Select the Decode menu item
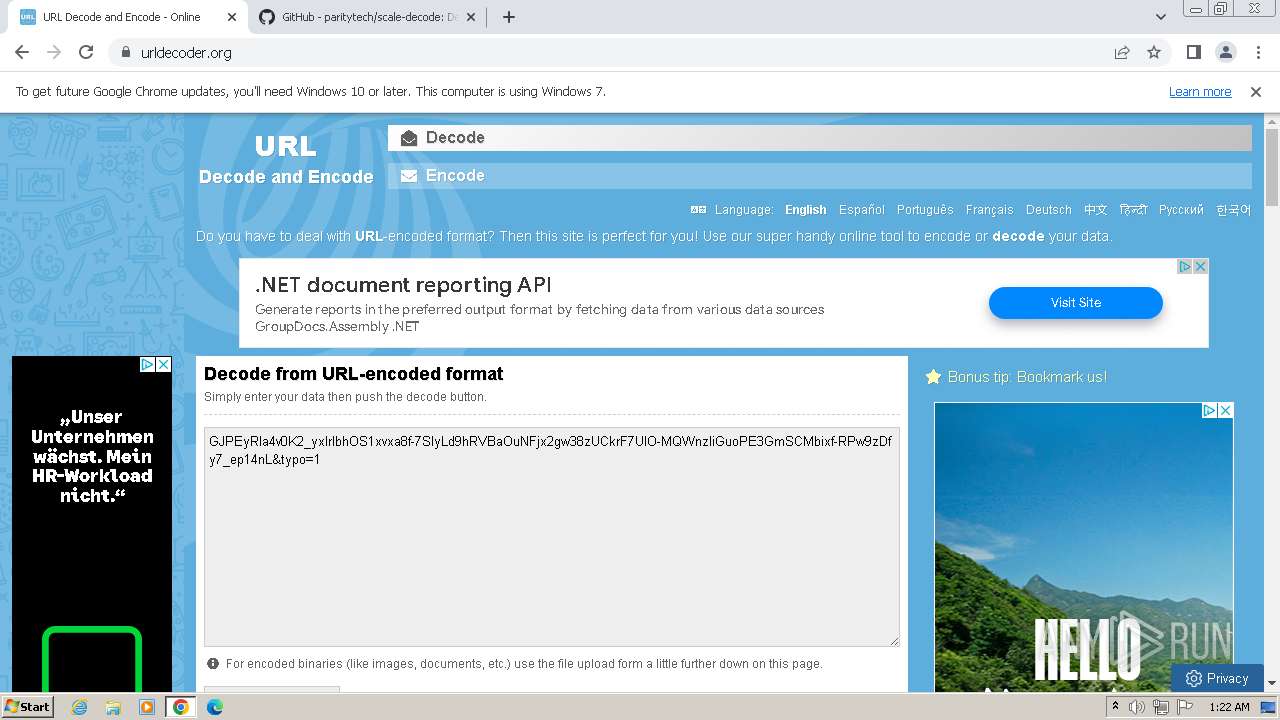 point(819,138)
